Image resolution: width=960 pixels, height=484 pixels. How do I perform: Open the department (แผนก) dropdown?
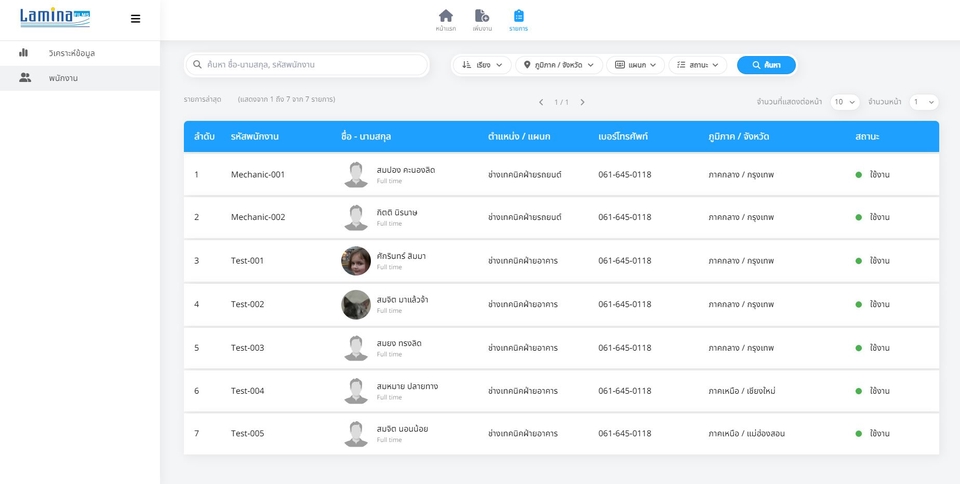pos(636,64)
